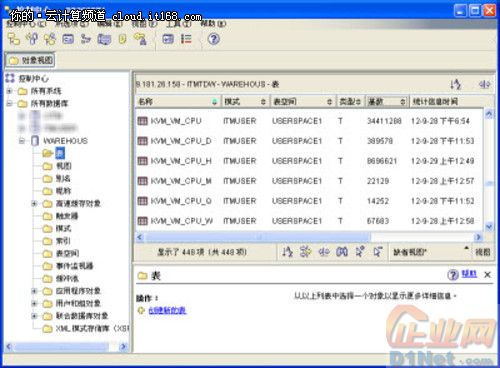Viewport: 500px width, 368px height.
Task: Open the Health Center monitor toolbar icon
Action: [104, 39]
